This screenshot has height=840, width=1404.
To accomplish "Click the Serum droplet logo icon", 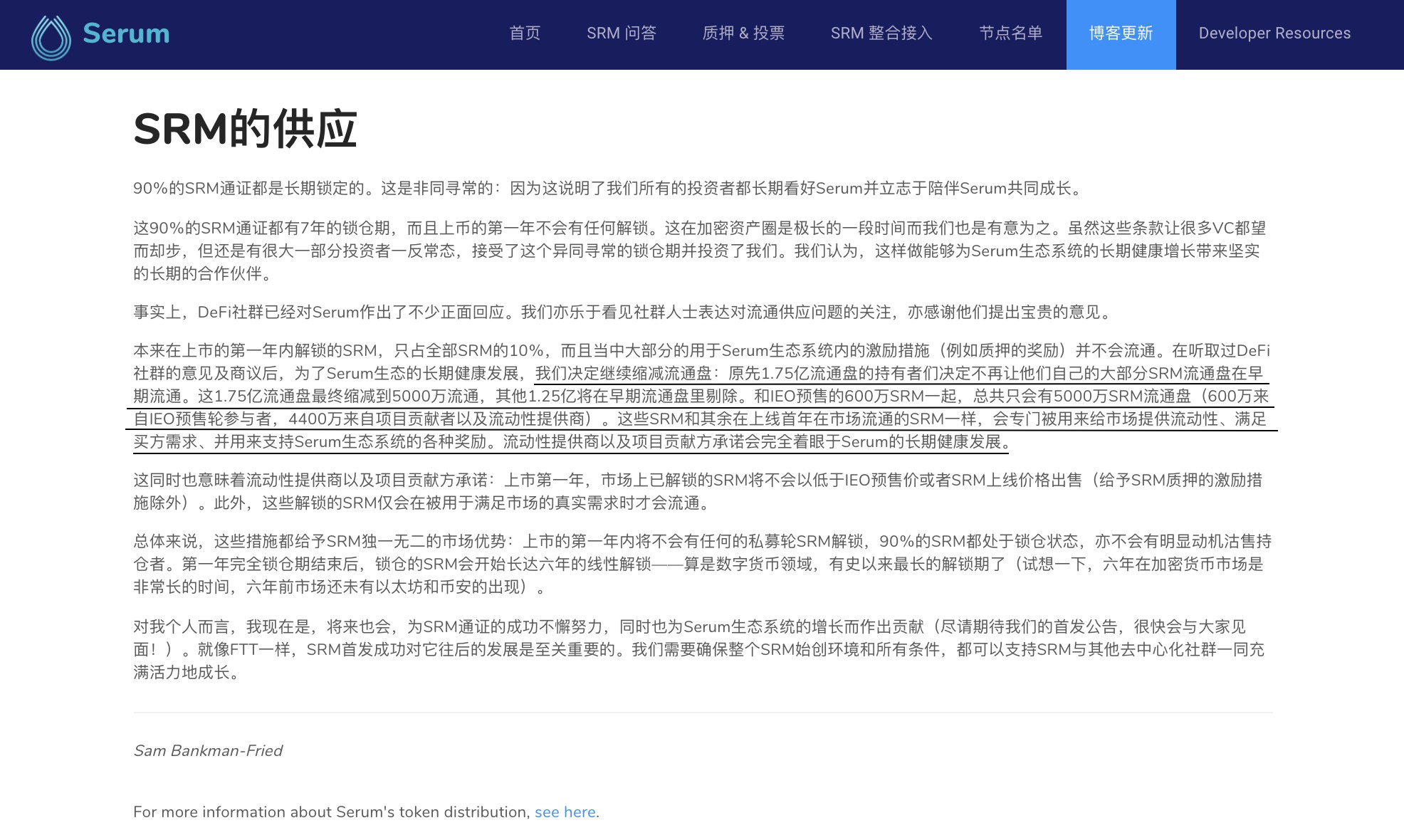I will [51, 37].
